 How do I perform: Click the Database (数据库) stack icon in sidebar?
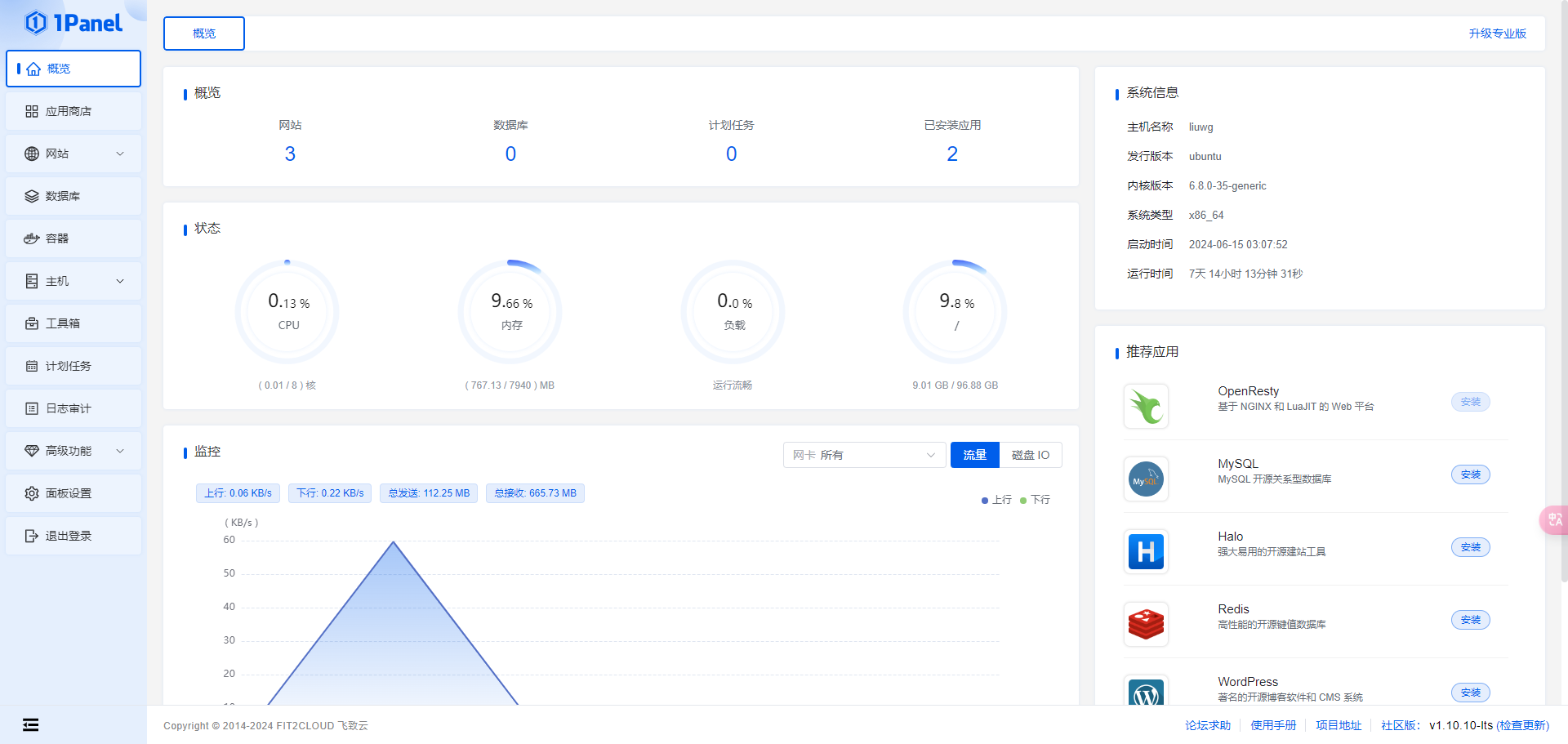32,196
